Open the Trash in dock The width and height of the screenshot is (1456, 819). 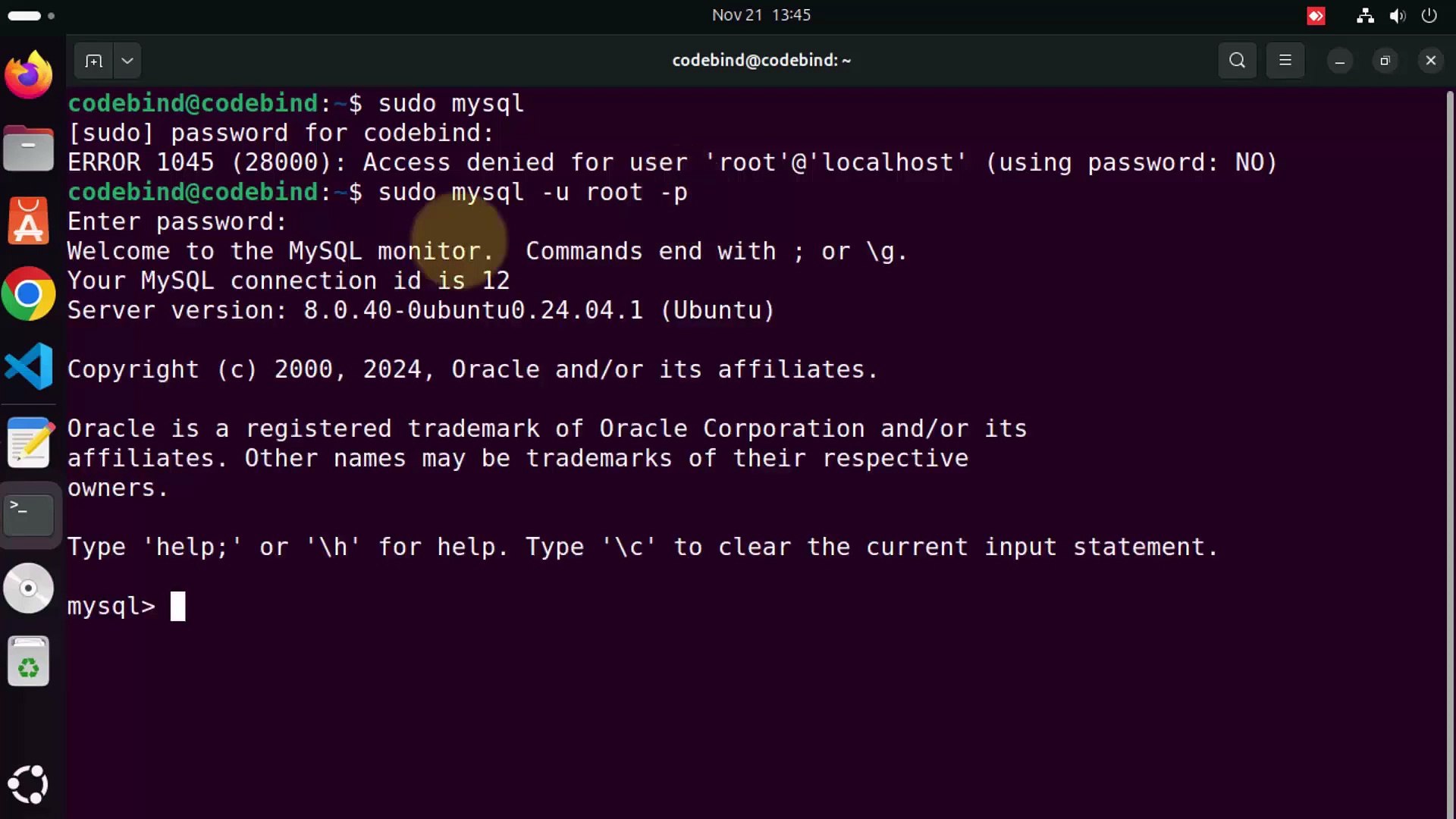(29, 661)
